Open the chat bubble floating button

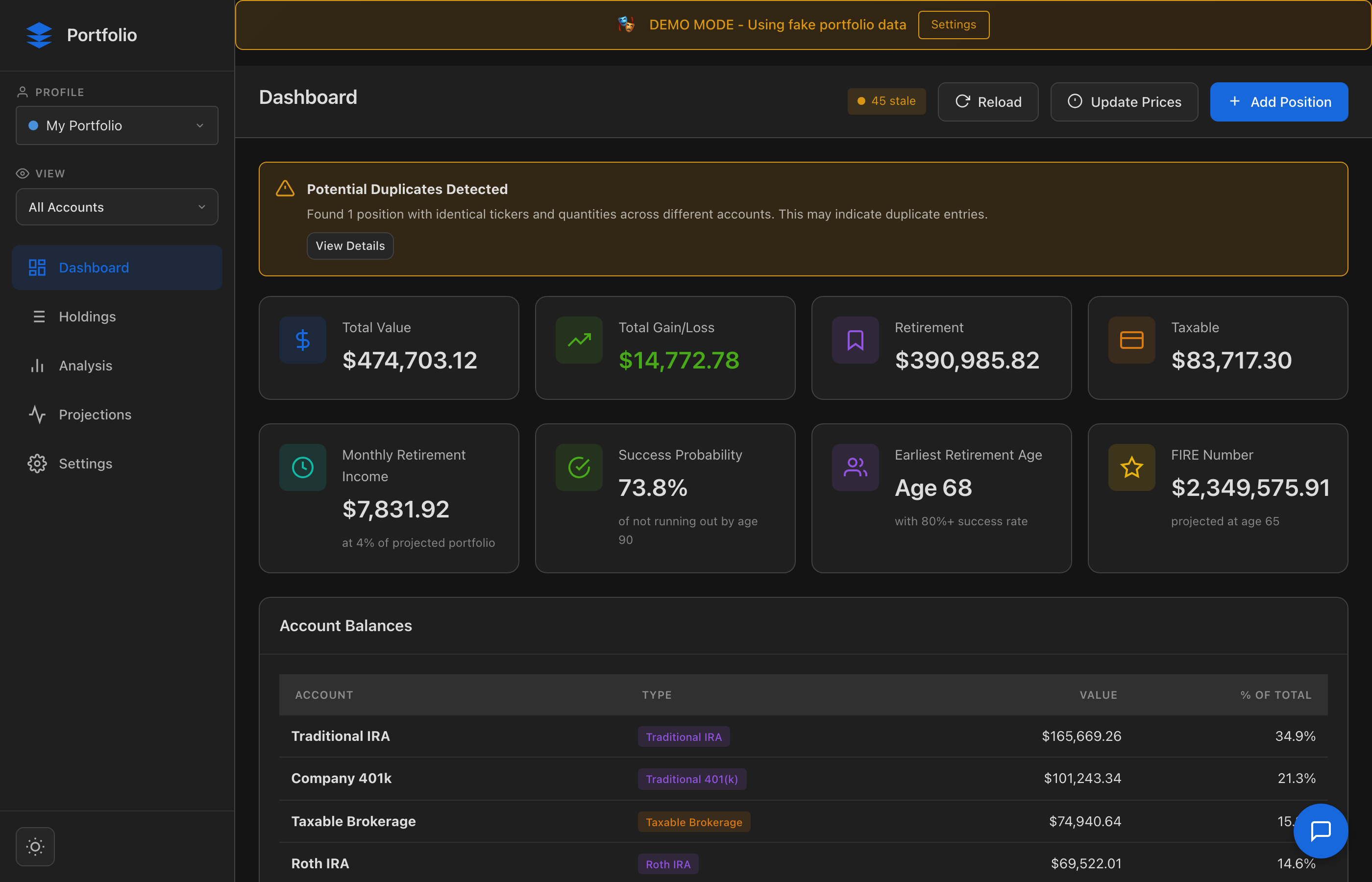tap(1321, 831)
